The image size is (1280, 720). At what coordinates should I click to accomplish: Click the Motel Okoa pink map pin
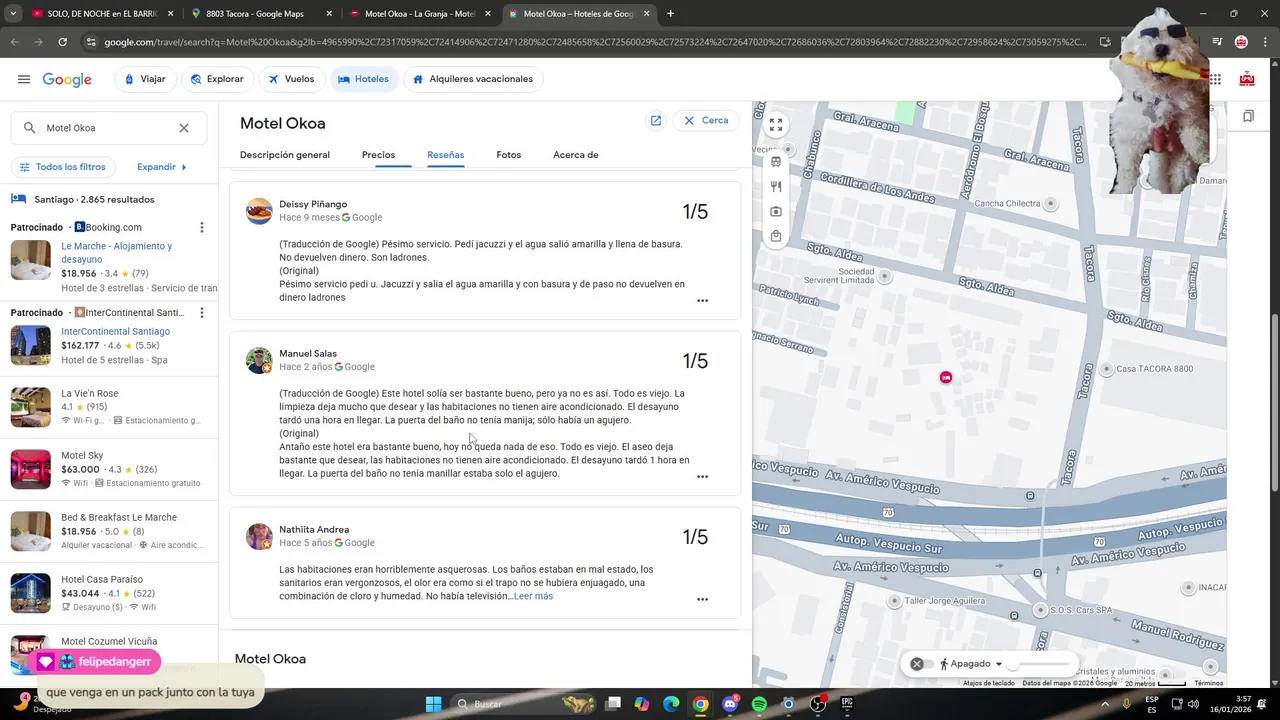point(946,377)
